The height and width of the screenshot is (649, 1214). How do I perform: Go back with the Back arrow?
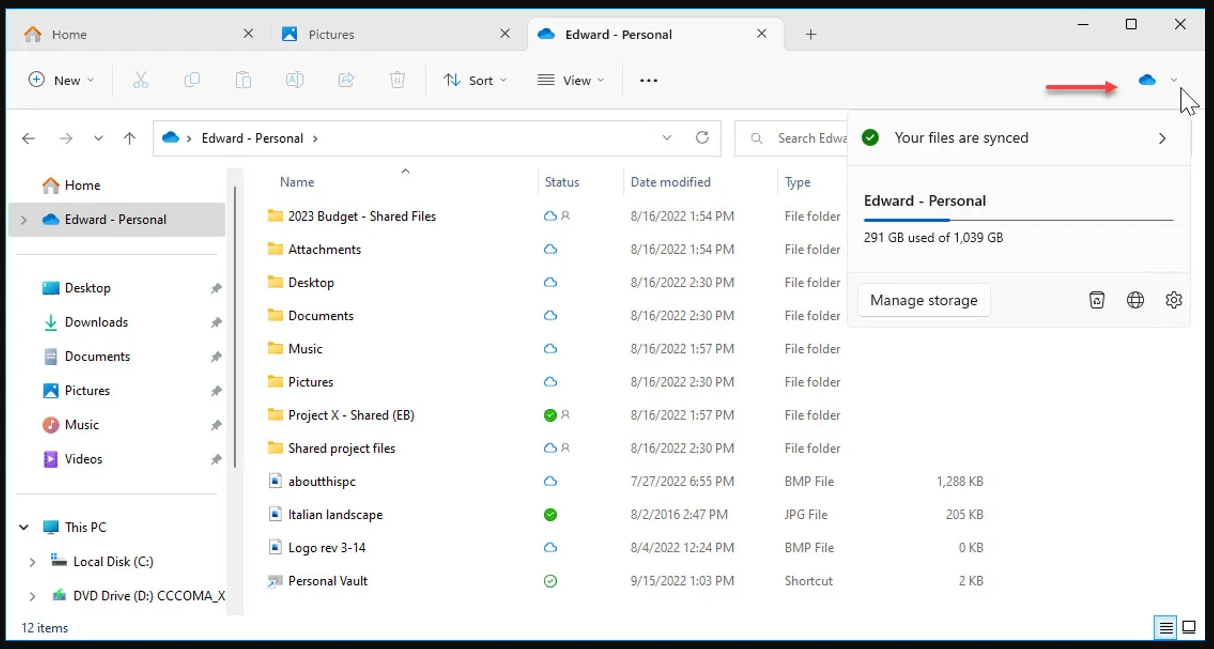(29, 139)
